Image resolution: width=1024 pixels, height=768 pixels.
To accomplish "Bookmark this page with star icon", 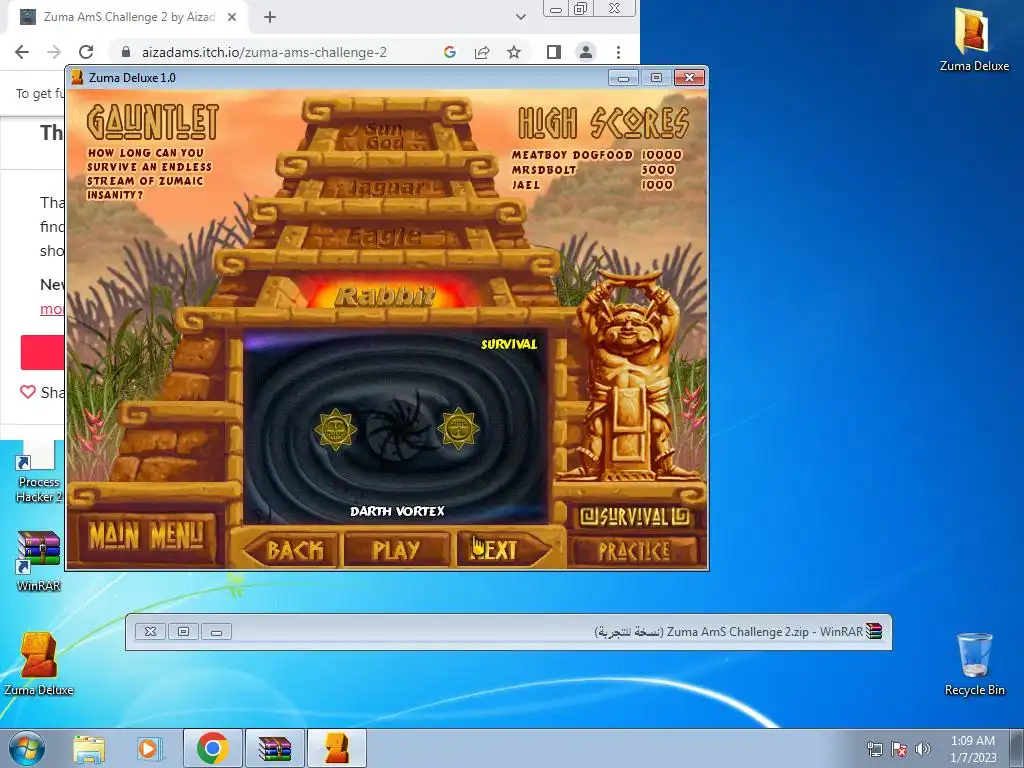I will [x=514, y=52].
